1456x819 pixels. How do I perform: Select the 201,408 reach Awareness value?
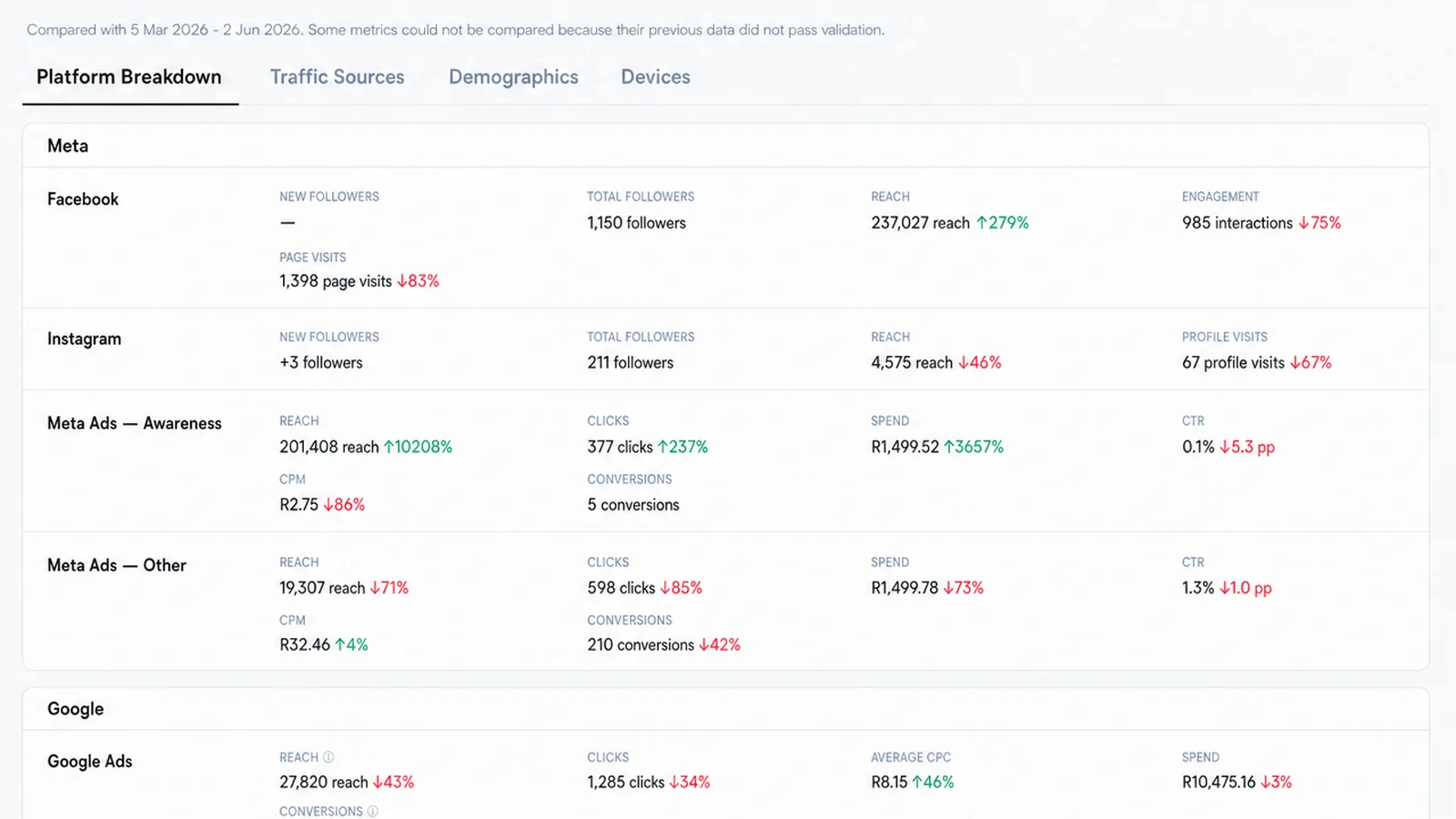pos(329,447)
